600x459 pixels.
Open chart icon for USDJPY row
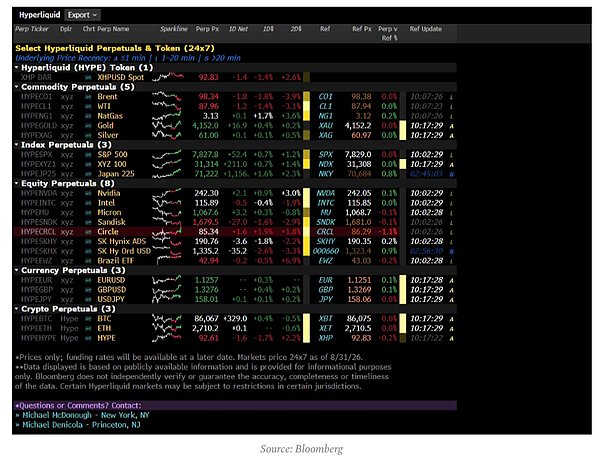[x=88, y=299]
